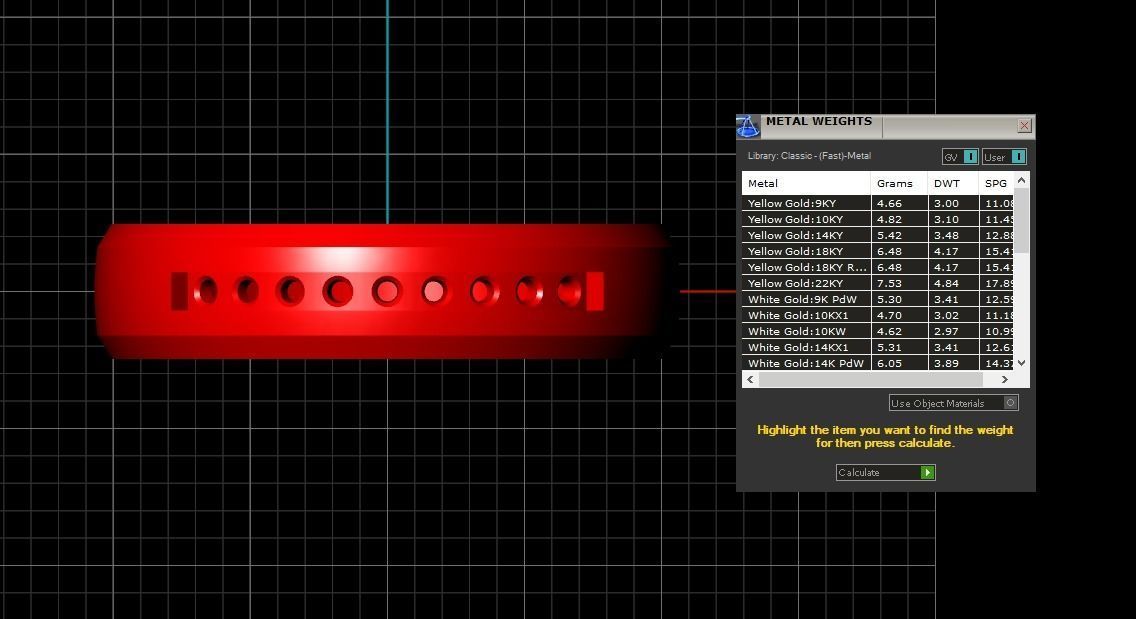Click the 2.97 DWT value

coord(946,331)
